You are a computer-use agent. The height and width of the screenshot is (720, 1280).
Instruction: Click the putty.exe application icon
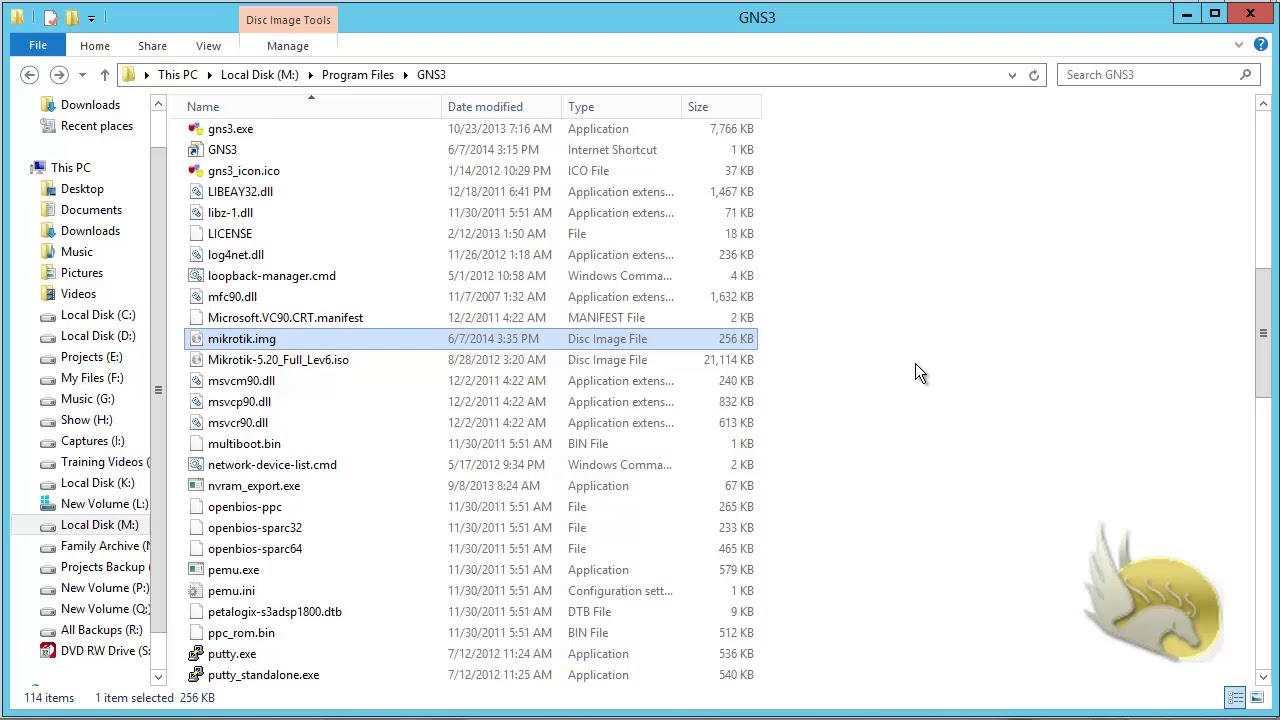click(x=196, y=654)
